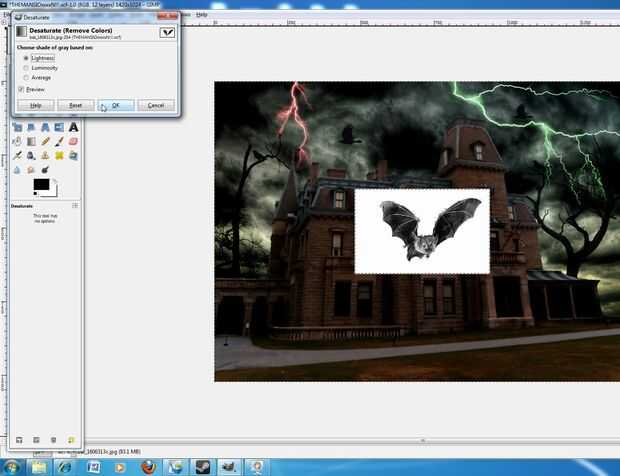The height and width of the screenshot is (476, 620).
Task: Click the GIMP taskbar icon
Action: (x=230, y=467)
